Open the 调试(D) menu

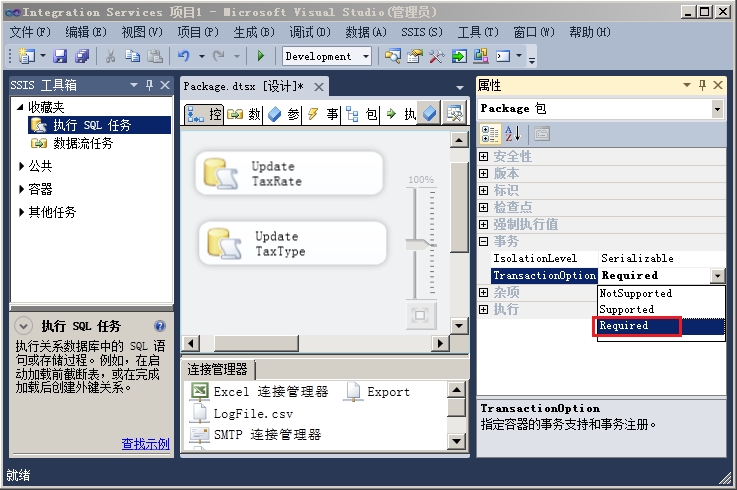point(310,32)
